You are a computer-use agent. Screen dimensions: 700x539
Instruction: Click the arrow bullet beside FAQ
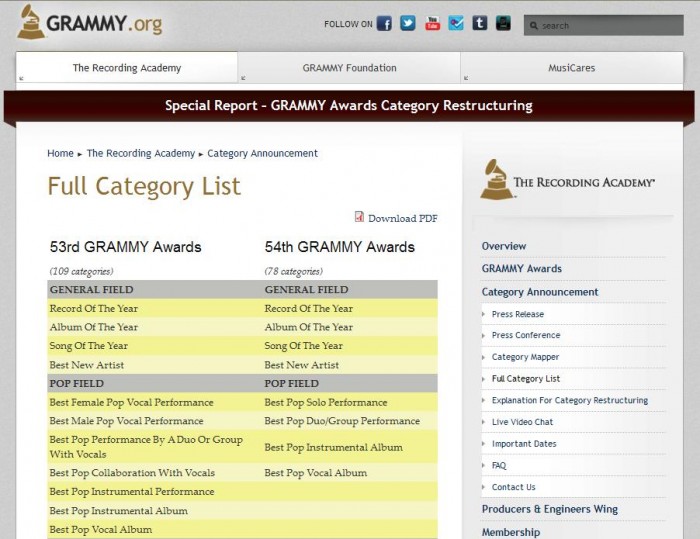483,465
